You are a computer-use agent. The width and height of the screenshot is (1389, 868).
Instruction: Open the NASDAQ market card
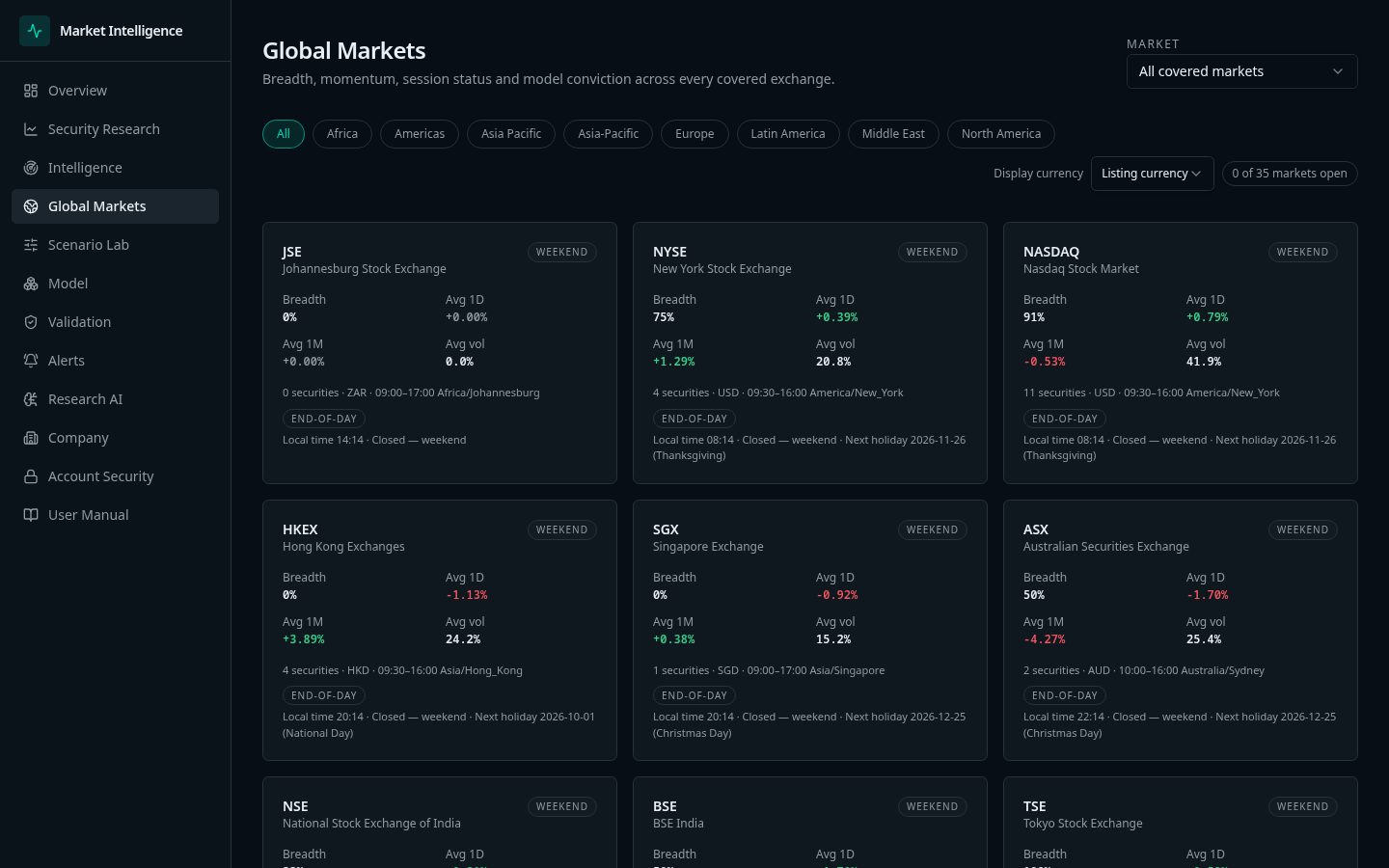click(x=1181, y=353)
